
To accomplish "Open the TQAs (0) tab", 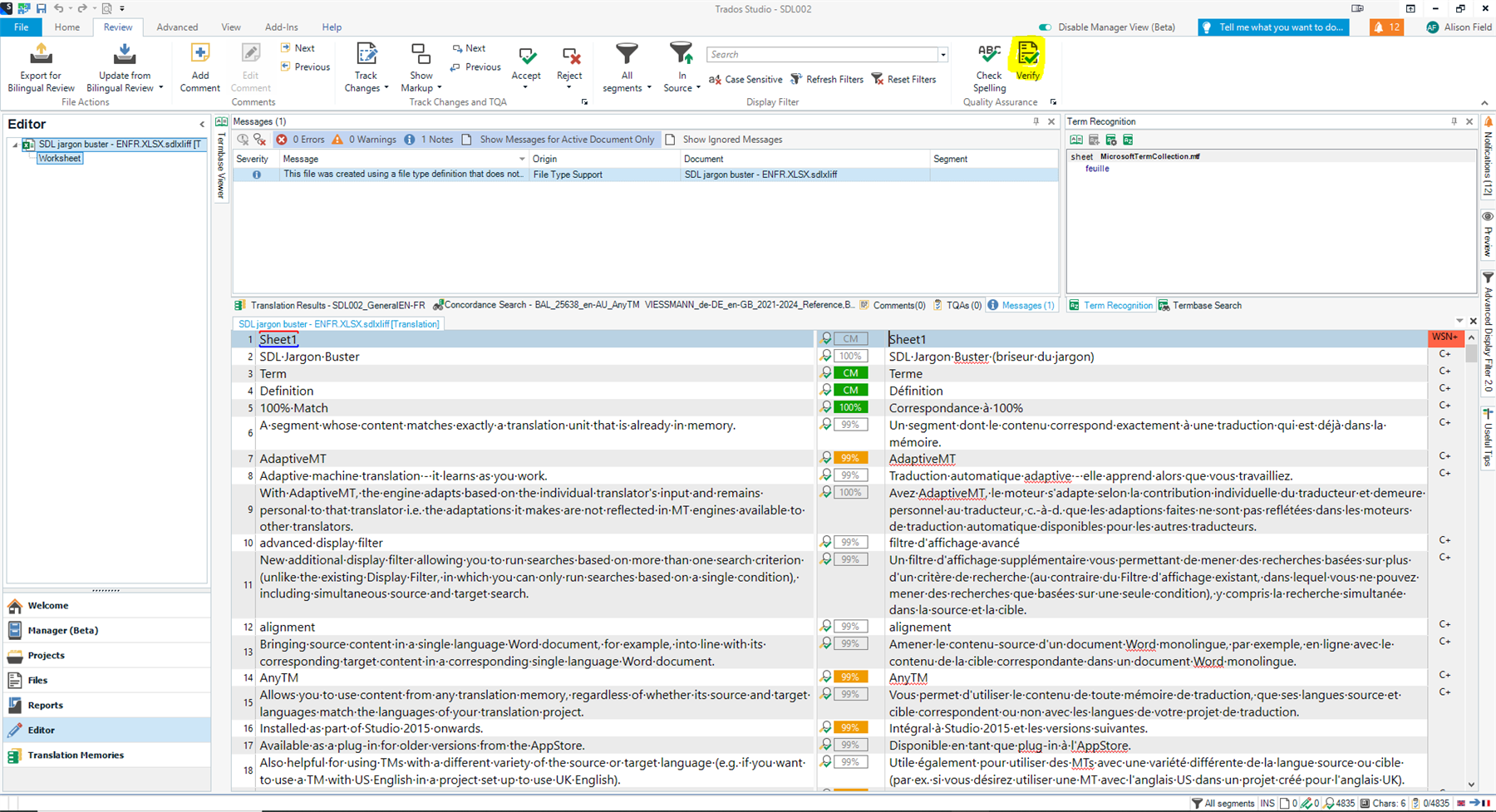I will click(x=957, y=305).
